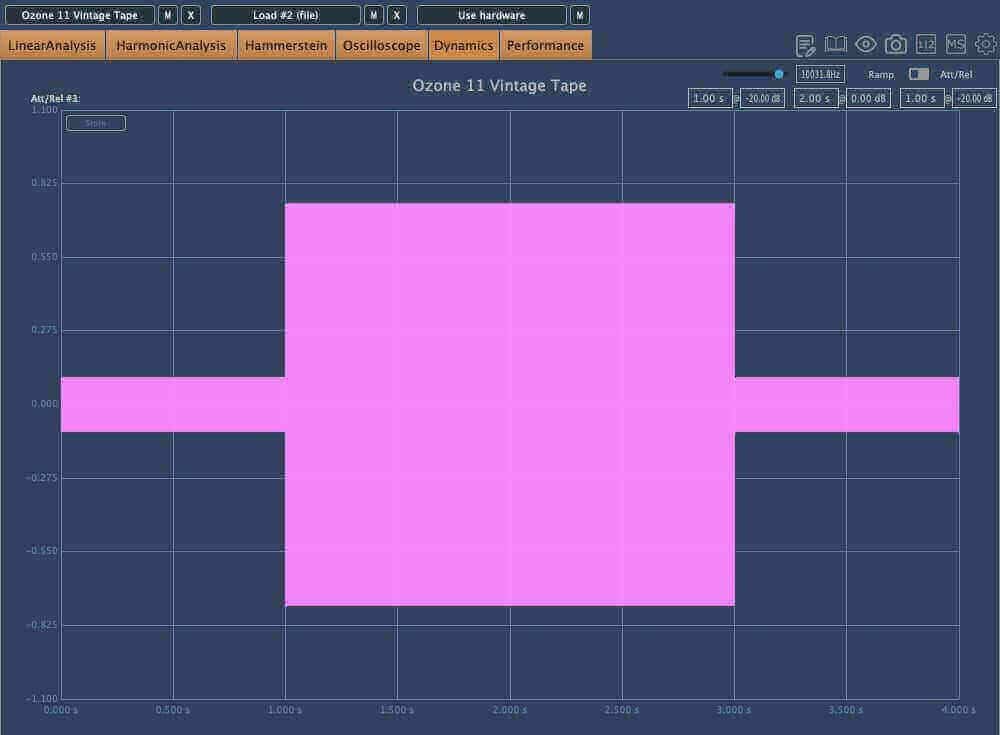Click the 2.000 s time axis label

pyautogui.click(x=510, y=709)
